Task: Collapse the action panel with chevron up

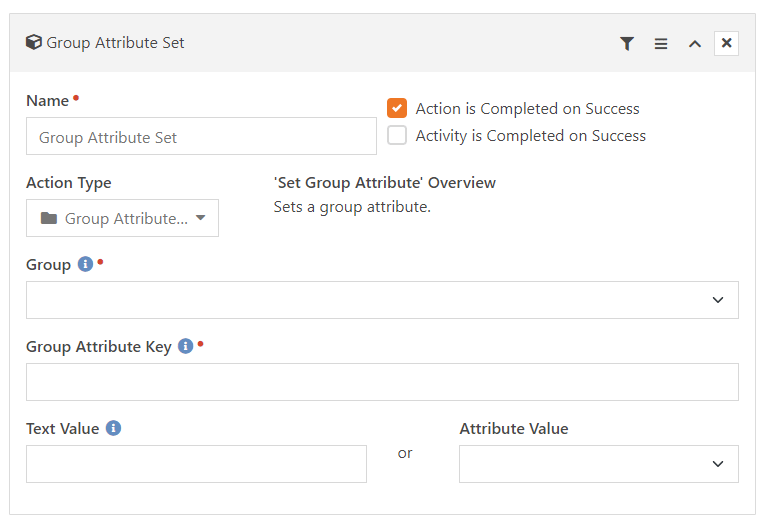Action: pyautogui.click(x=695, y=44)
